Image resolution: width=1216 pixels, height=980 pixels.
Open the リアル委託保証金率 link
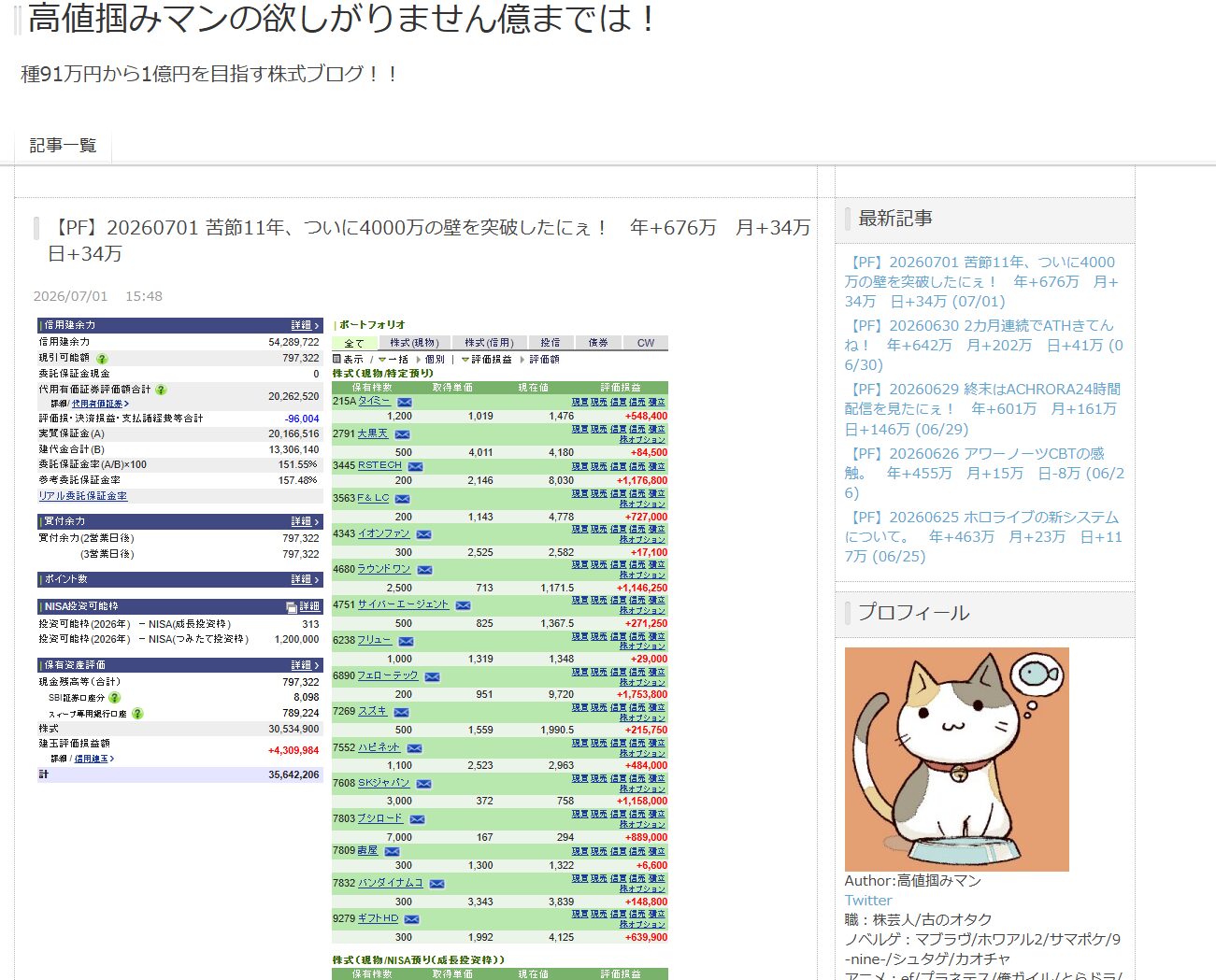pos(83,496)
